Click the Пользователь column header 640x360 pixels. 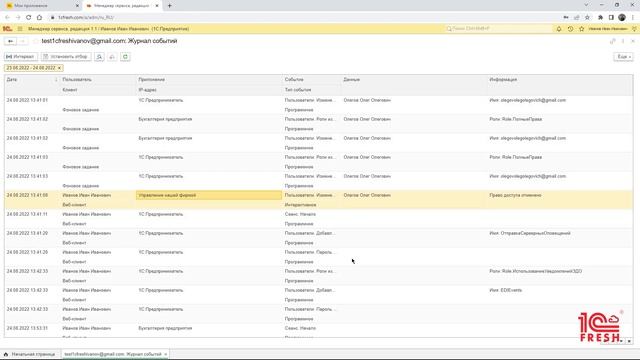pos(98,80)
